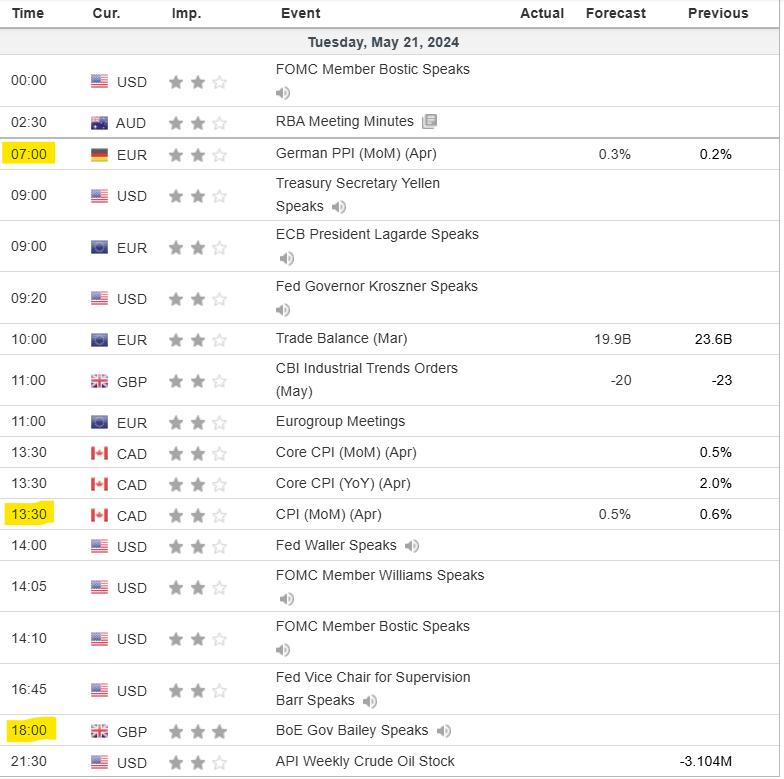Image resolution: width=784 pixels, height=779 pixels.
Task: Open the API Weekly Crude Oil Stock event
Action: click(x=365, y=762)
